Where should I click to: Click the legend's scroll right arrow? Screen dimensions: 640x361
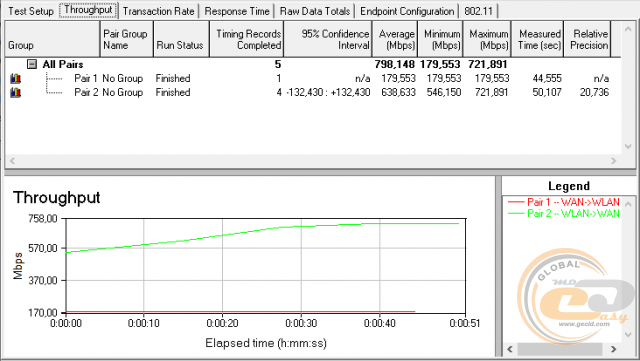(x=613, y=349)
